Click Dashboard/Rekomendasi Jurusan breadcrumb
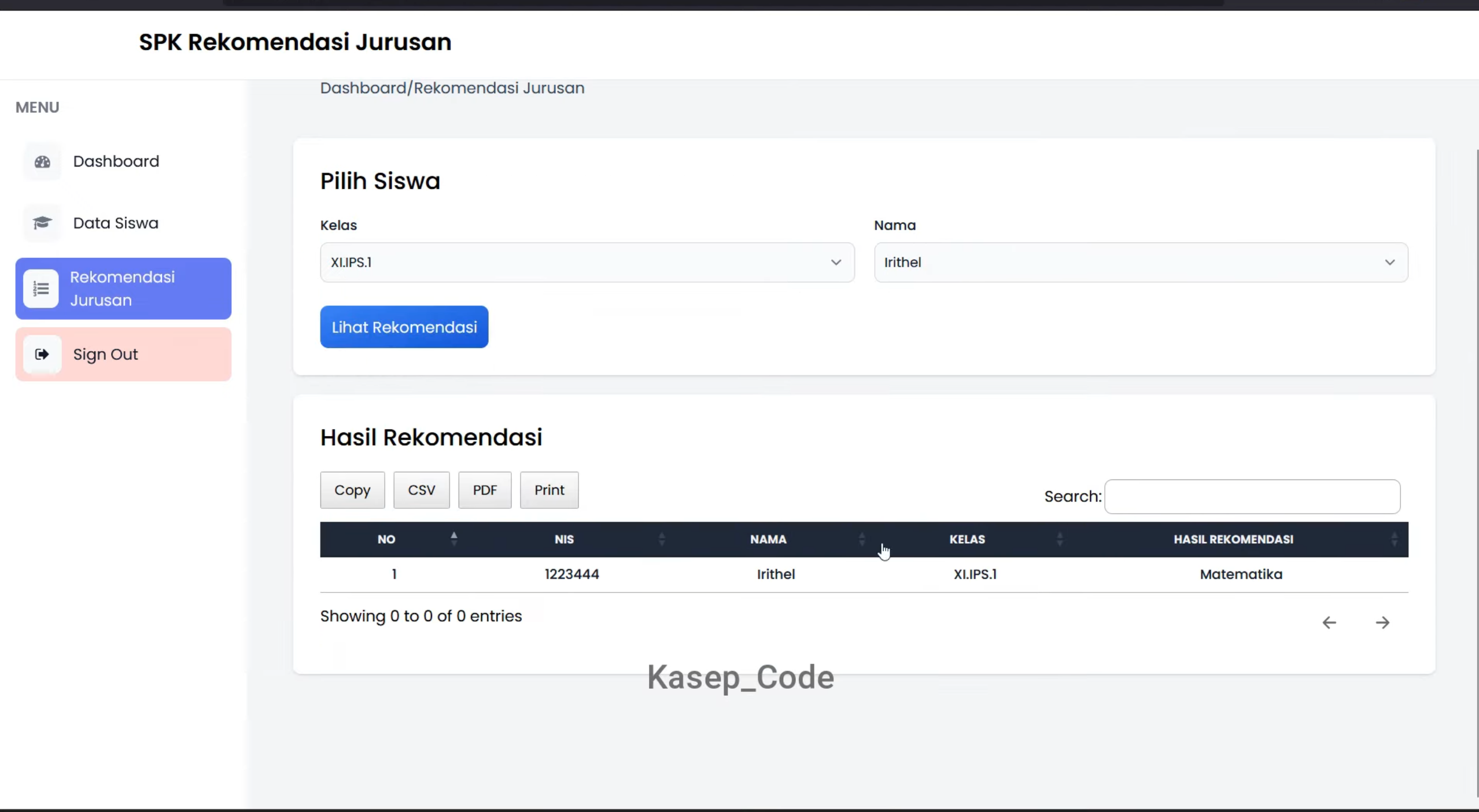Screen dimensions: 1479x812 (x=452, y=88)
